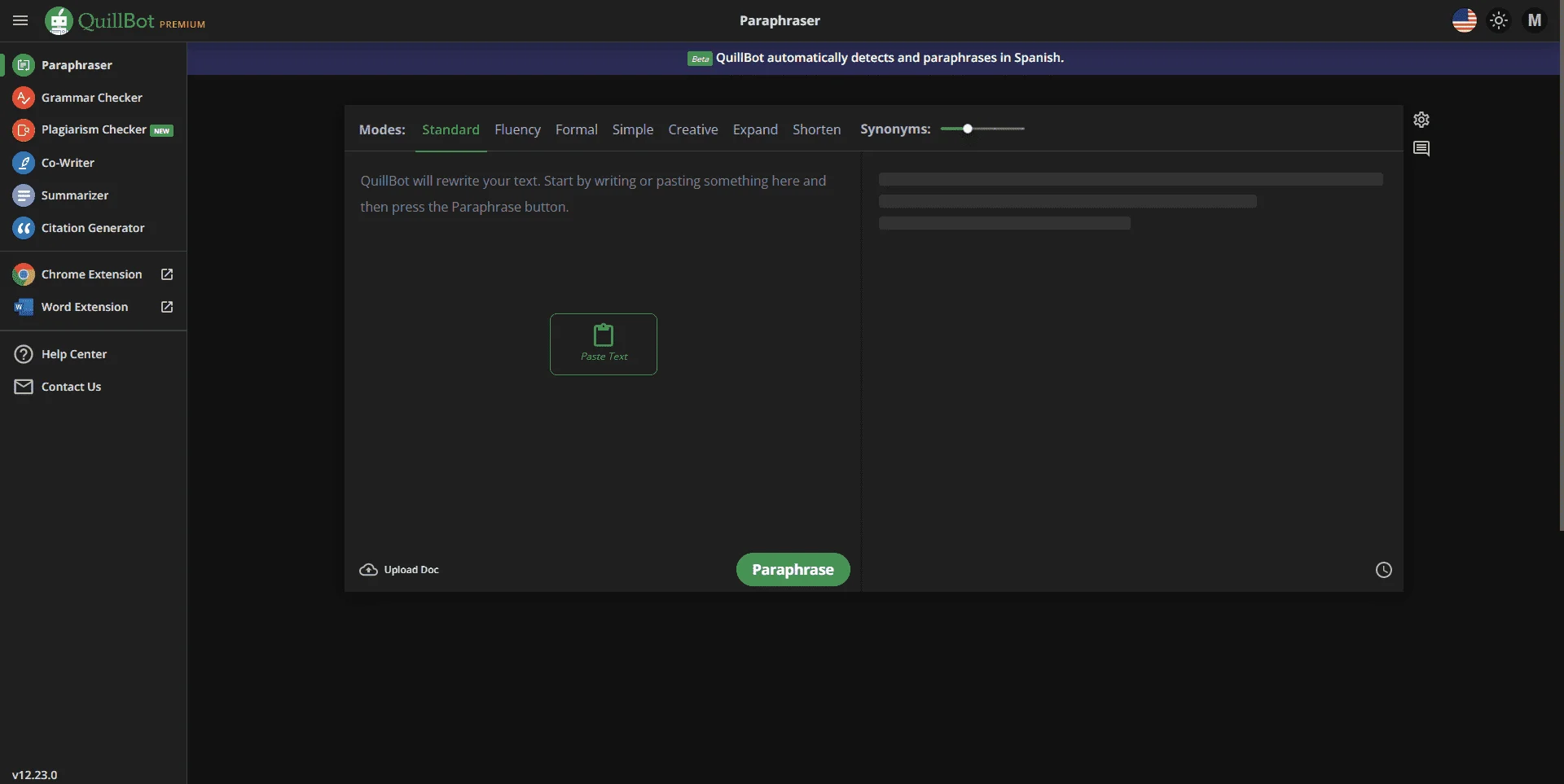Select the Fluency mode tab
1564x784 pixels.
pyautogui.click(x=517, y=129)
